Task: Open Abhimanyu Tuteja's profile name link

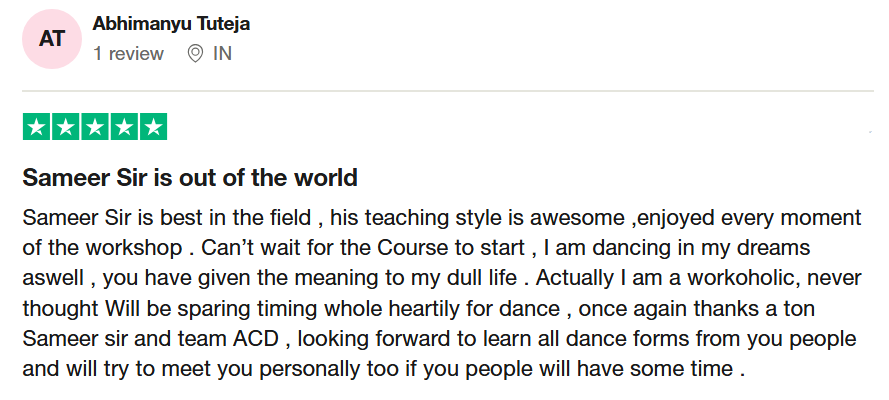Action: [171, 23]
